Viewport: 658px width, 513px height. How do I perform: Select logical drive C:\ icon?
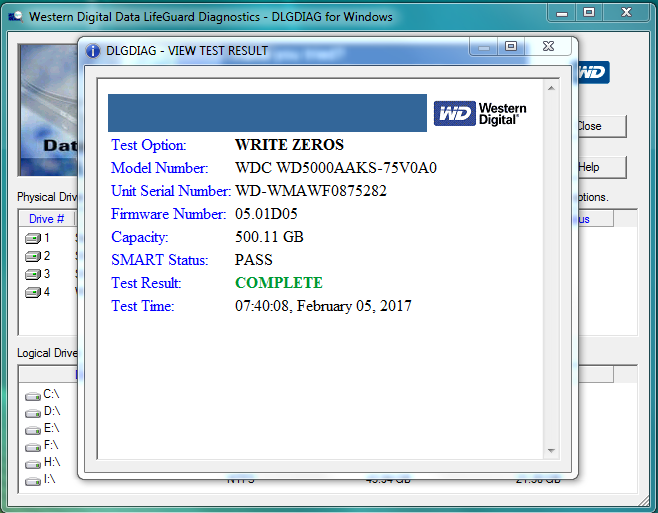[x=33, y=396]
